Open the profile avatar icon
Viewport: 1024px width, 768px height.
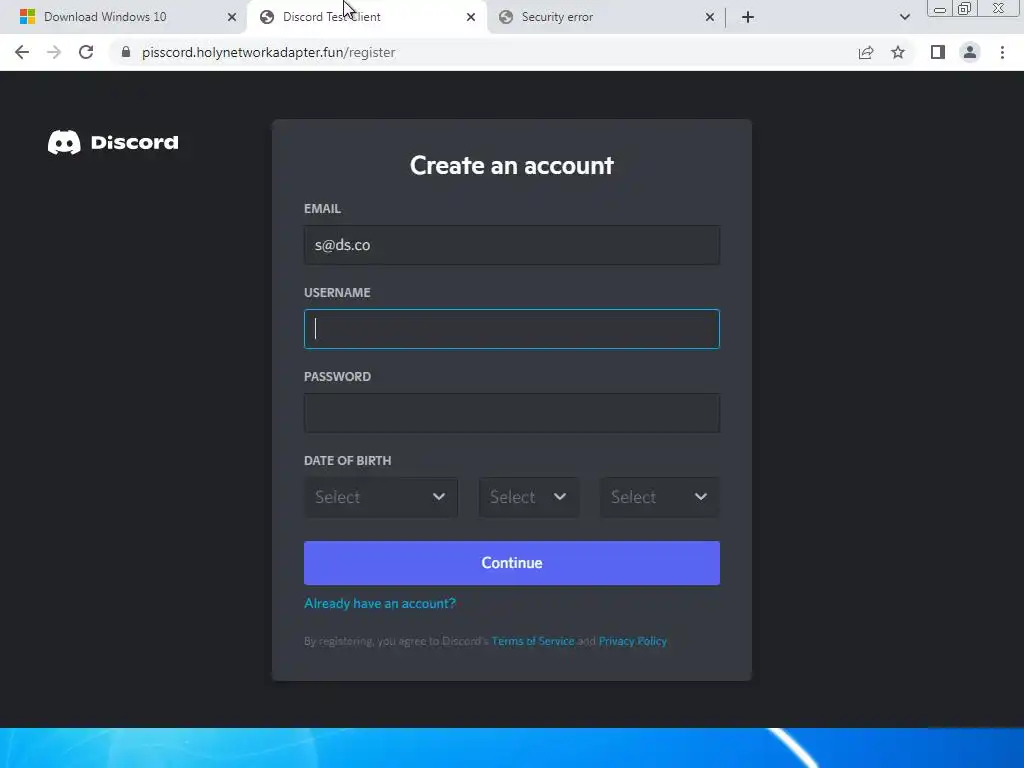point(970,52)
